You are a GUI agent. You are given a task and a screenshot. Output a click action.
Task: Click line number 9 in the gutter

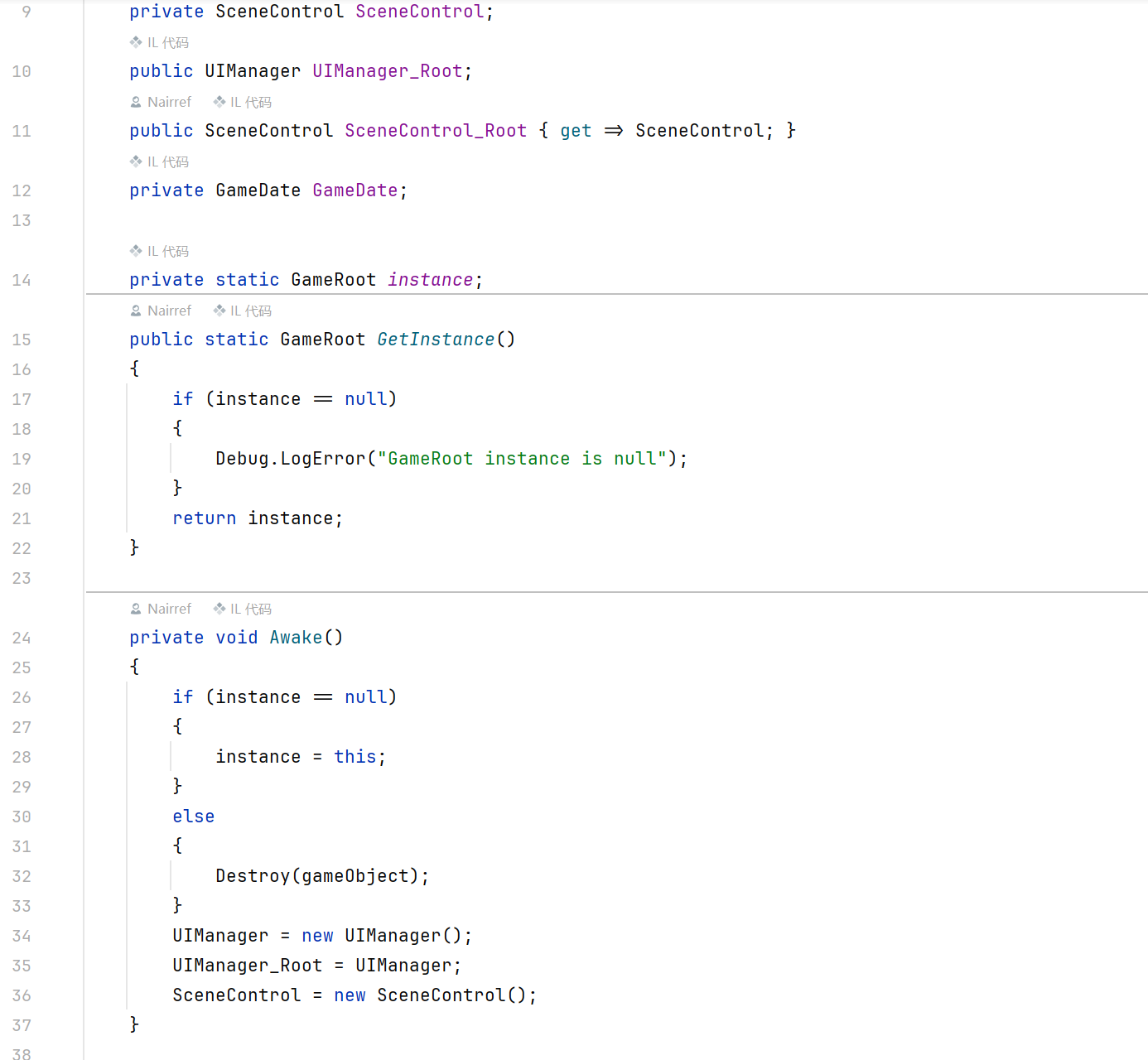pyautogui.click(x=27, y=12)
